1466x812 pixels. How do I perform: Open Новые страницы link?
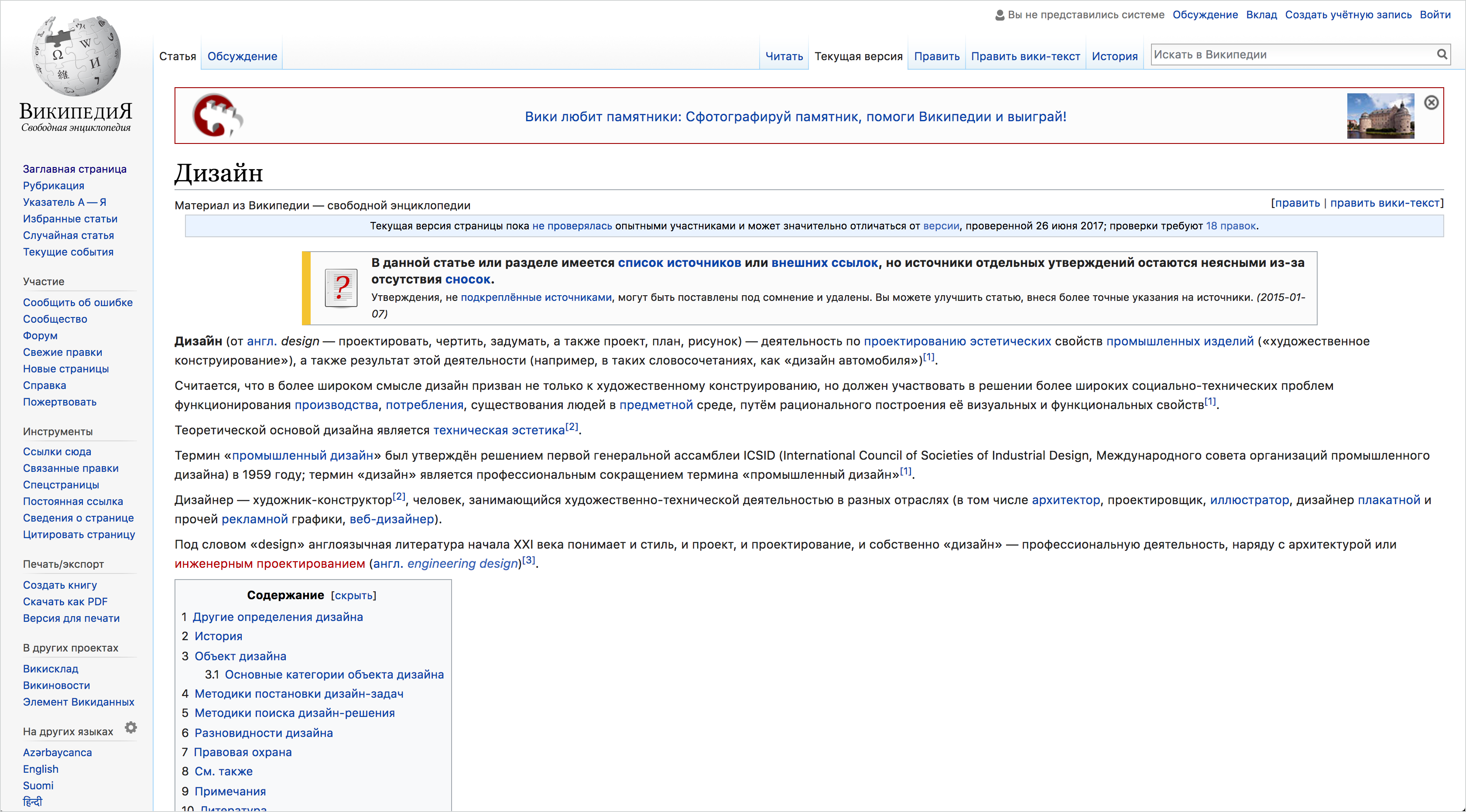(65, 368)
